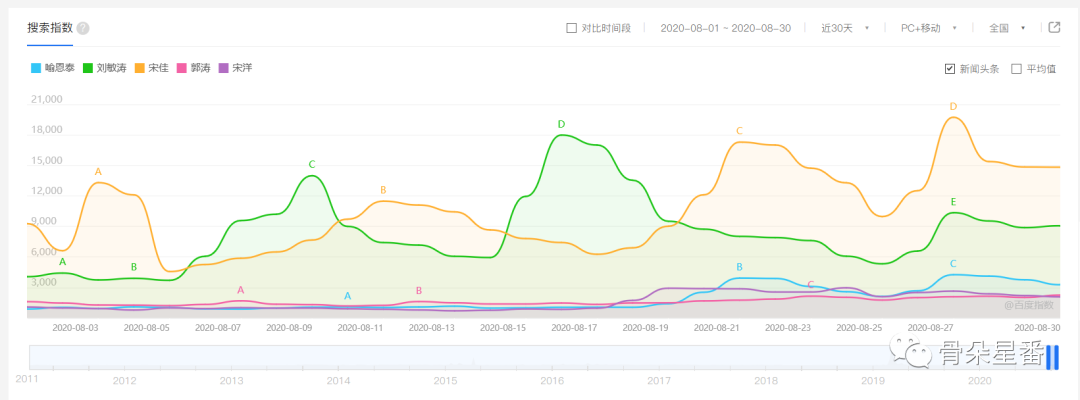The height and width of the screenshot is (400, 1080).
Task: Click green news marker D on 刘敏涛 line
Action: tap(561, 124)
